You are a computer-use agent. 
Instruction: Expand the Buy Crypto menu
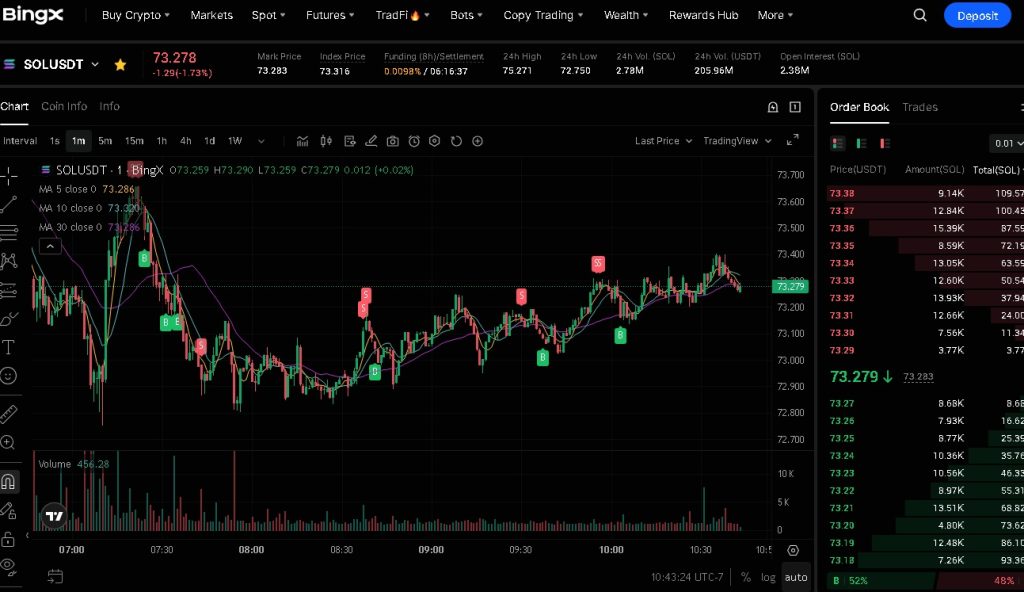click(x=135, y=15)
